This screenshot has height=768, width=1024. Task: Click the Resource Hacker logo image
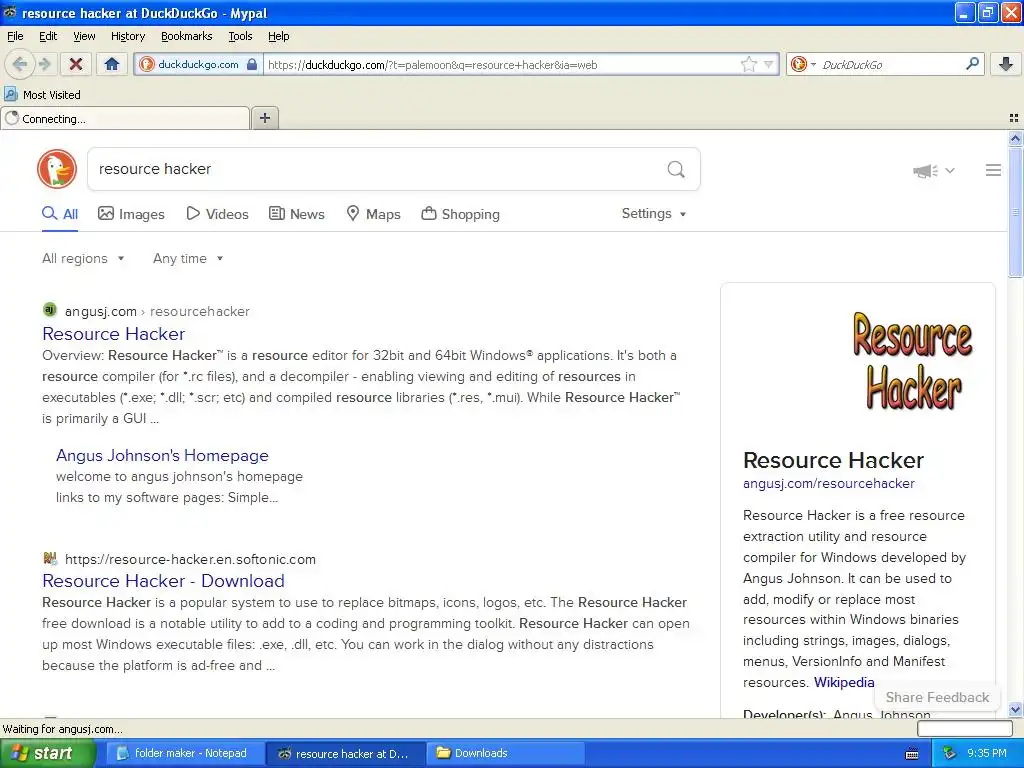coord(913,360)
